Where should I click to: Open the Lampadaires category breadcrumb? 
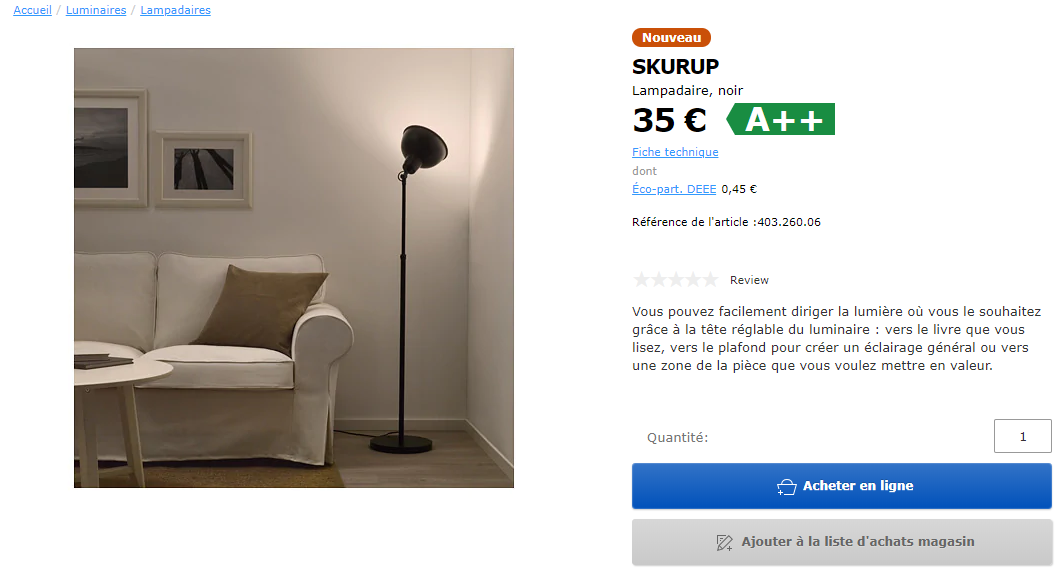click(x=175, y=10)
